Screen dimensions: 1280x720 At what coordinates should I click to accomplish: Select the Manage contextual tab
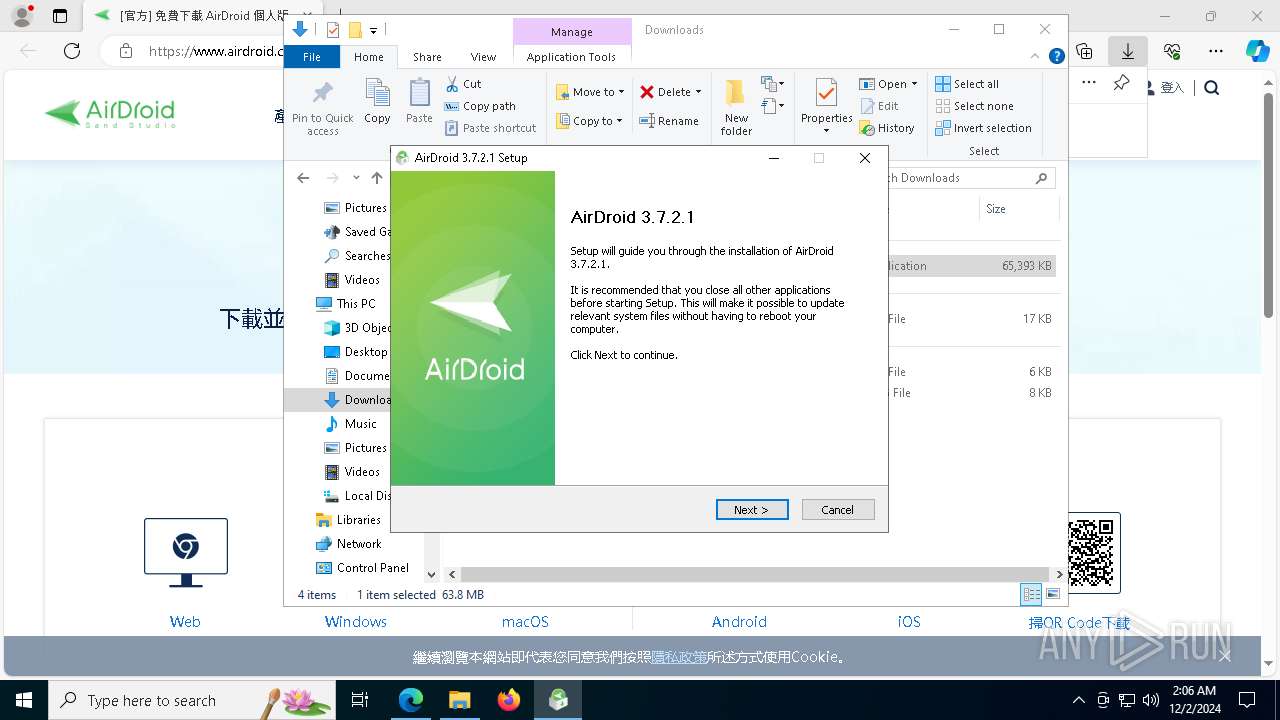572,32
